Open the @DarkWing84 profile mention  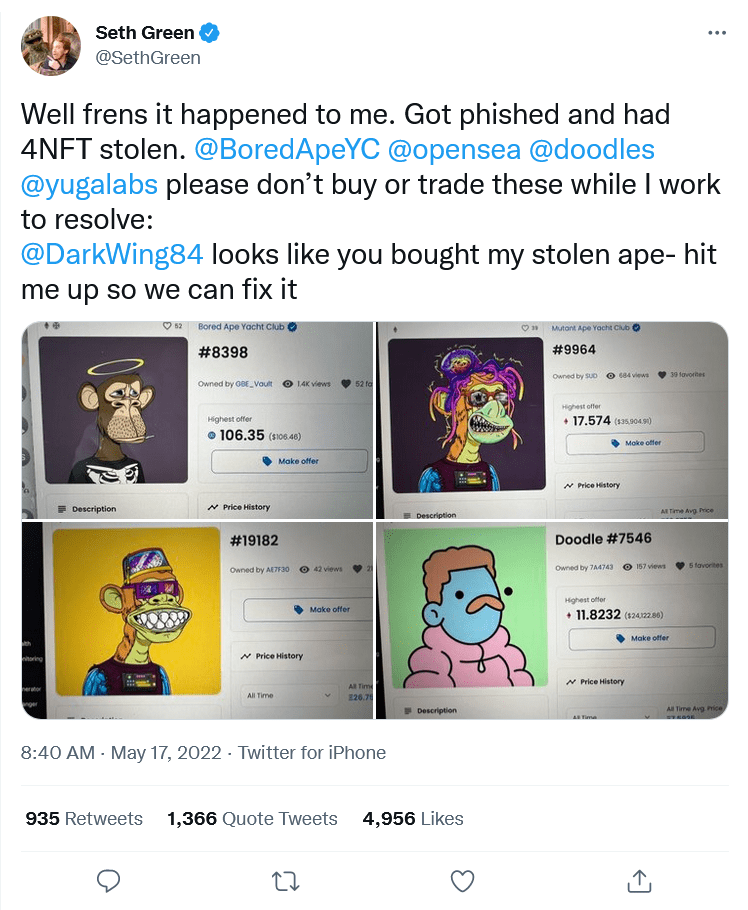click(x=112, y=254)
